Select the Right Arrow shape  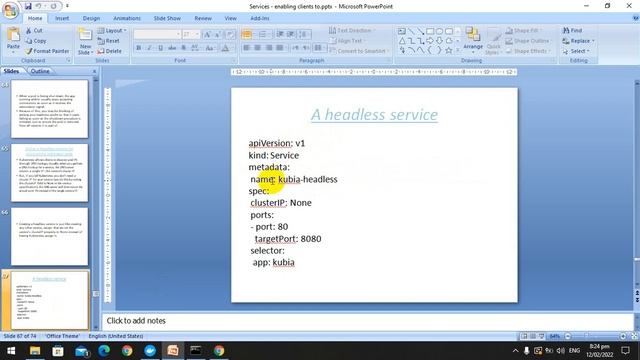[430, 41]
